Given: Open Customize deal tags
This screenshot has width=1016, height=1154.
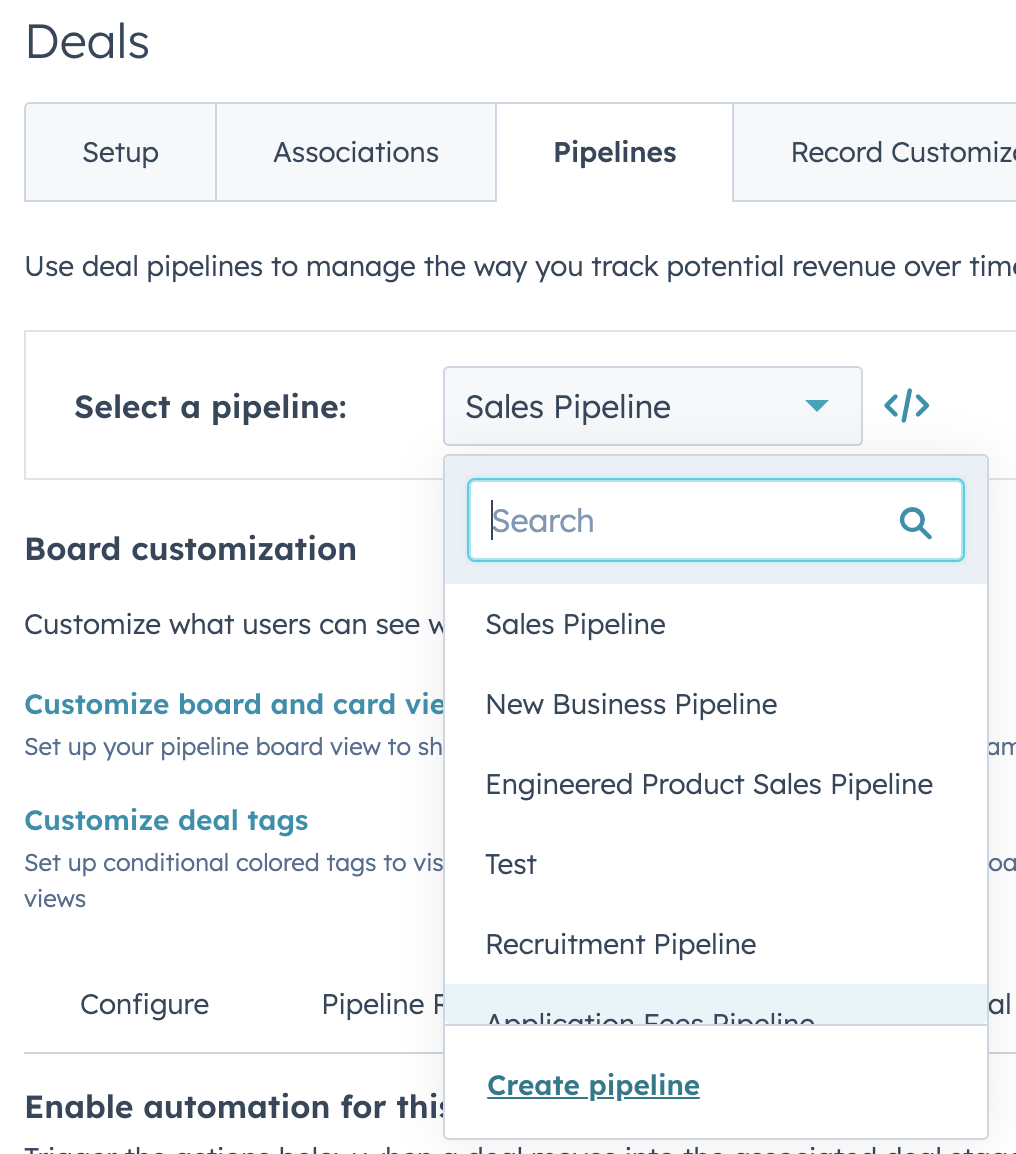Looking at the screenshot, I should [x=166, y=820].
